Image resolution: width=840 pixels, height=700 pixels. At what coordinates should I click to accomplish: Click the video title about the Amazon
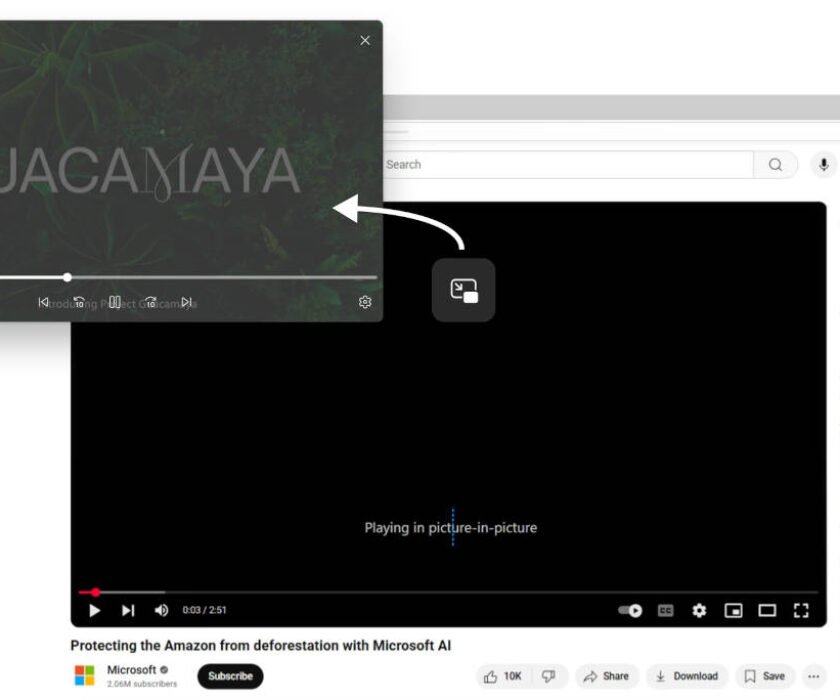pyautogui.click(x=261, y=645)
